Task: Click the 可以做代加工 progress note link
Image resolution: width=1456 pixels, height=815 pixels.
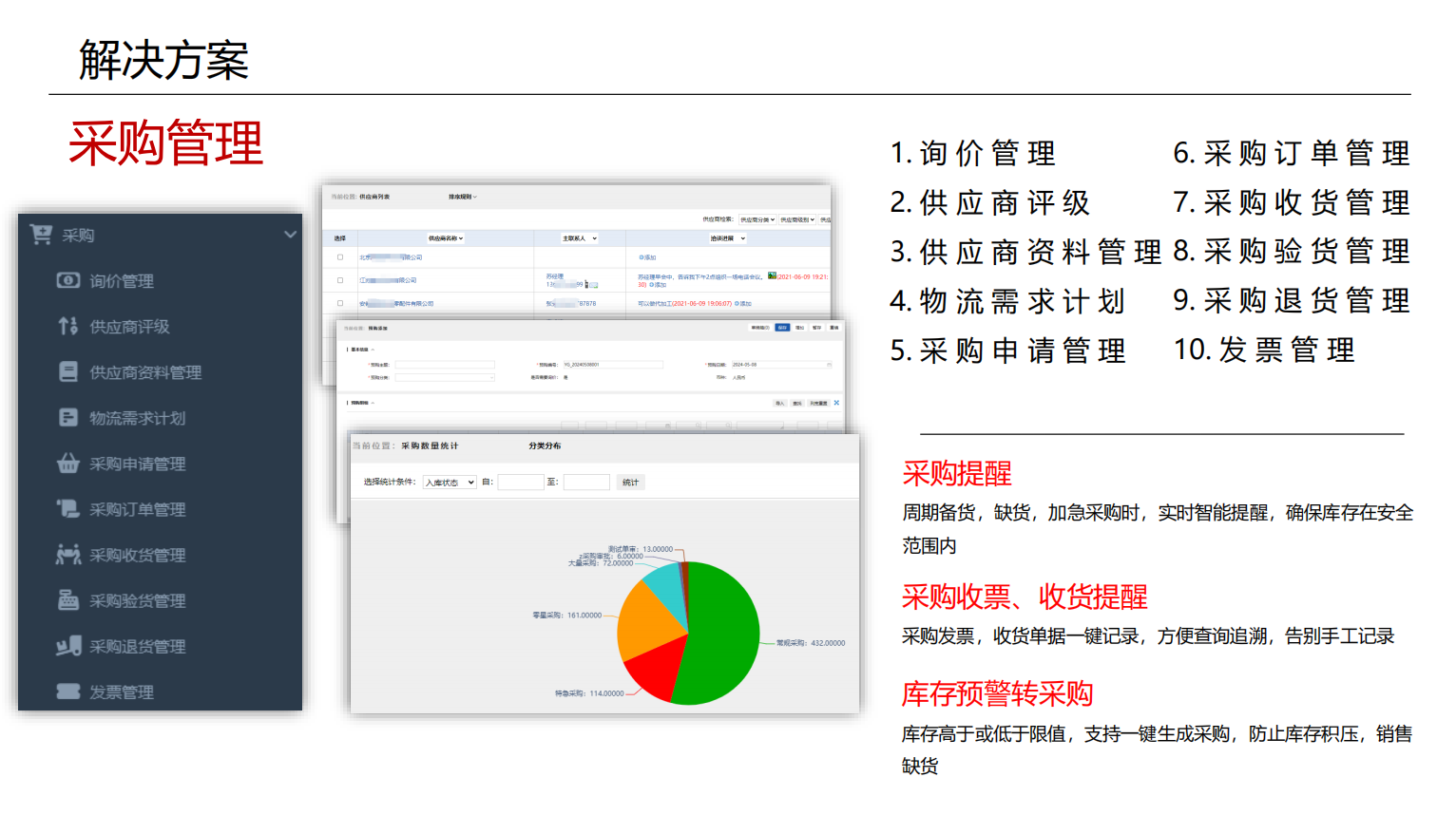Action: [x=655, y=304]
